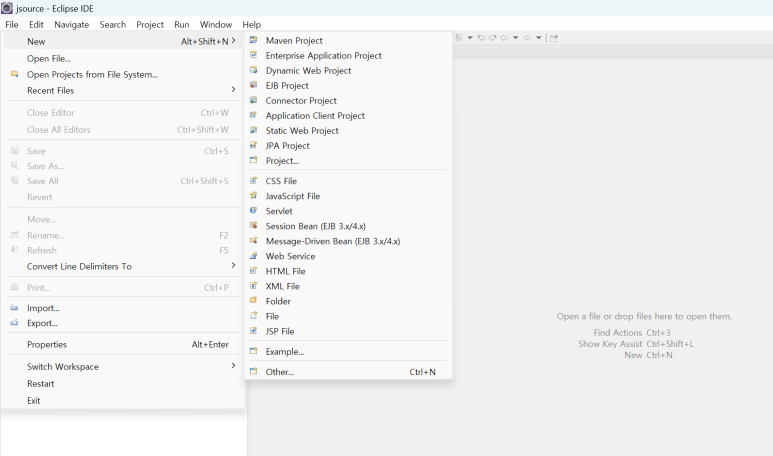Create a new JavaScript File

tap(348, 196)
